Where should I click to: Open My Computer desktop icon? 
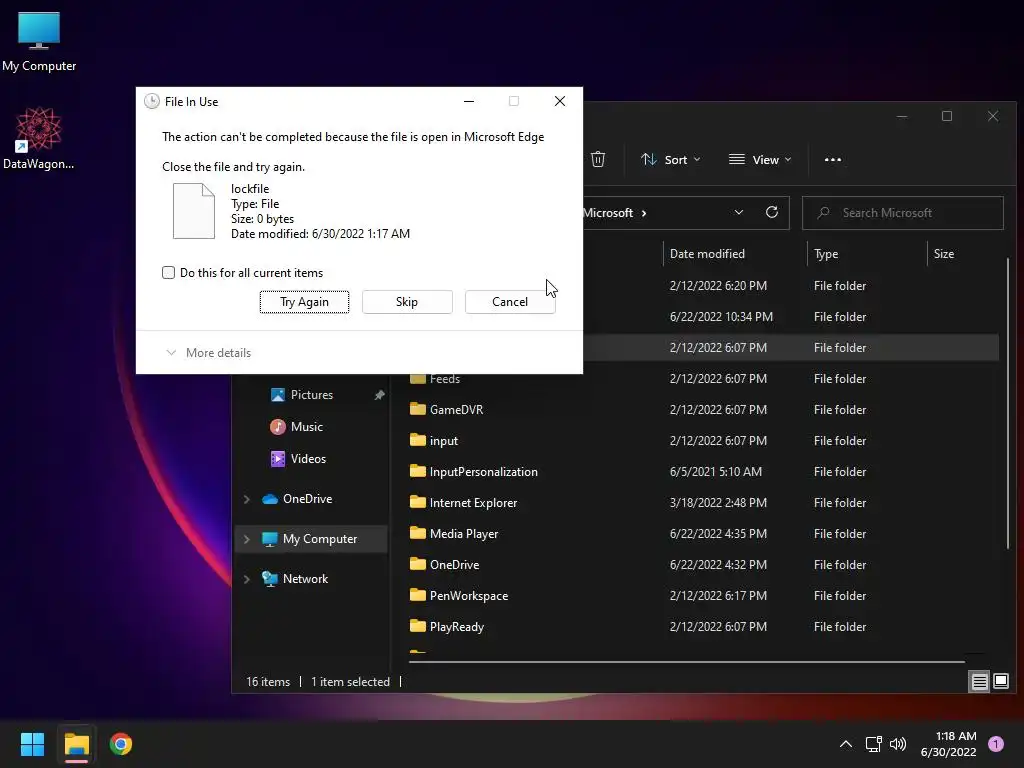click(x=39, y=42)
